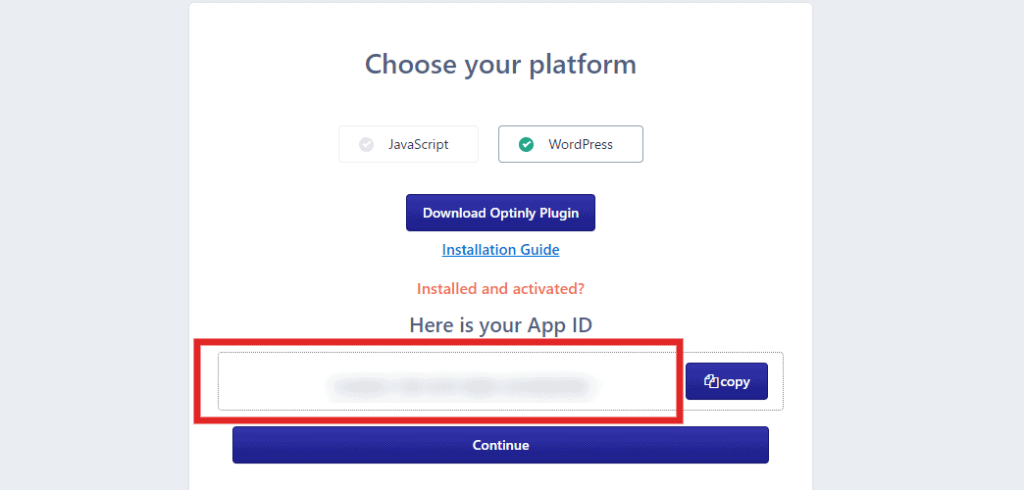The width and height of the screenshot is (1024, 490).
Task: Click the 'Installed and activated?' text
Action: [500, 288]
